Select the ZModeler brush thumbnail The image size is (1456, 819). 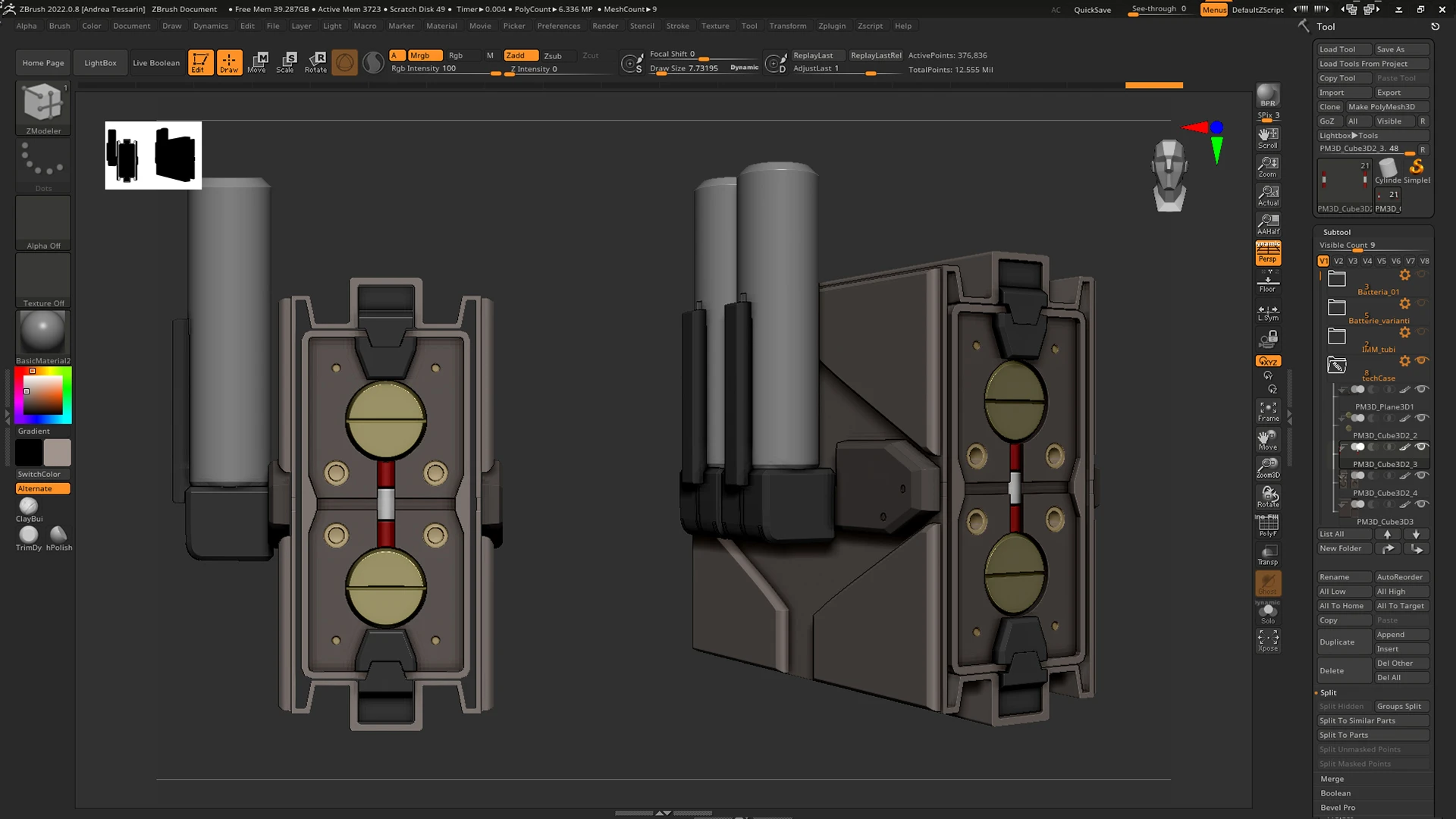[x=43, y=108]
